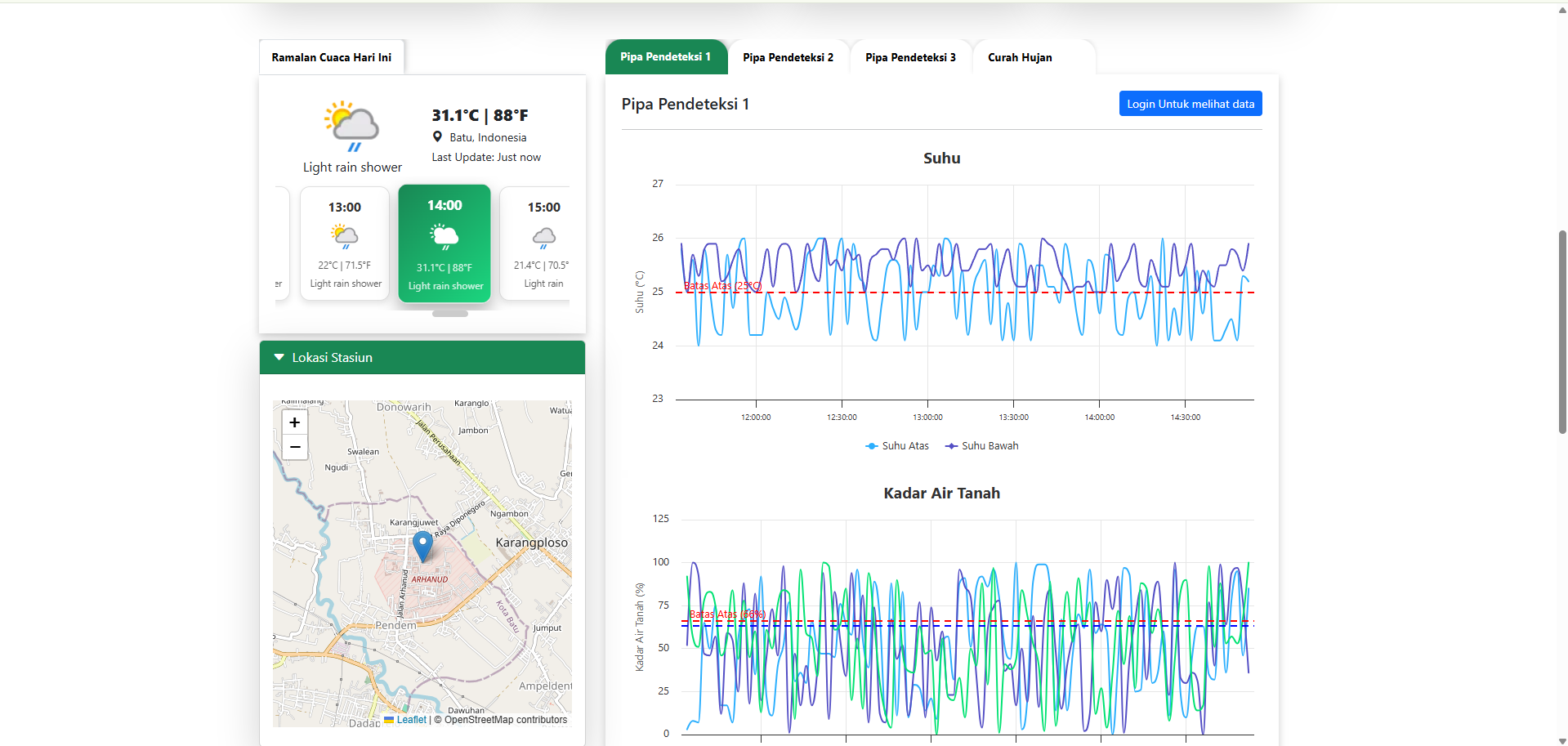
Task: Switch to Pipa Pendeteksi 3 tab
Action: 910,57
